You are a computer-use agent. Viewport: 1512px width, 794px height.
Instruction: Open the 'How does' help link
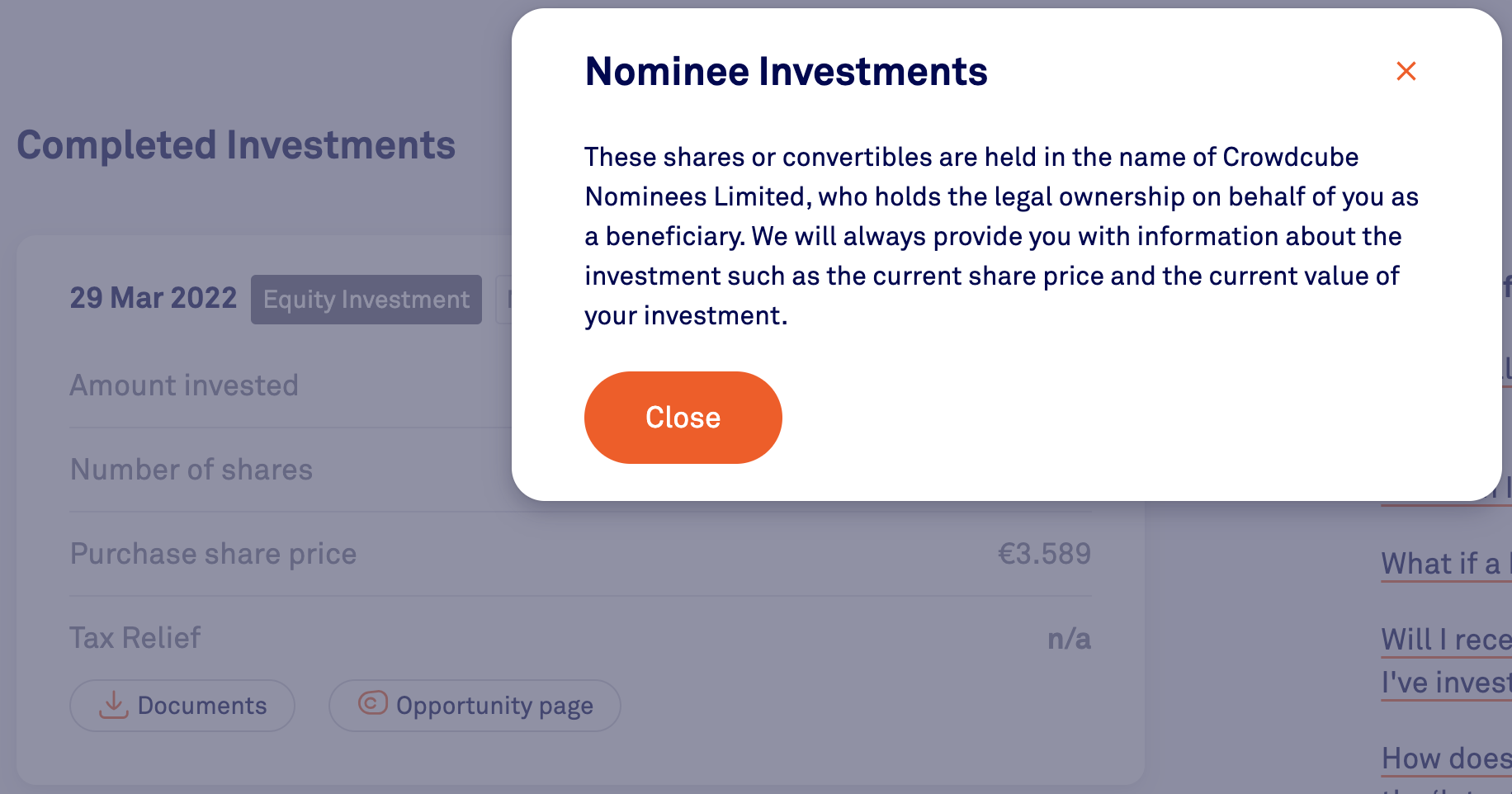point(1446,759)
